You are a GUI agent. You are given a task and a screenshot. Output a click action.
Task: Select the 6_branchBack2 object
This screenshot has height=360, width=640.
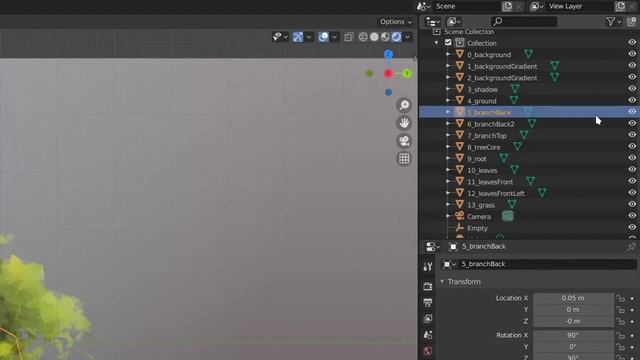[x=491, y=124]
